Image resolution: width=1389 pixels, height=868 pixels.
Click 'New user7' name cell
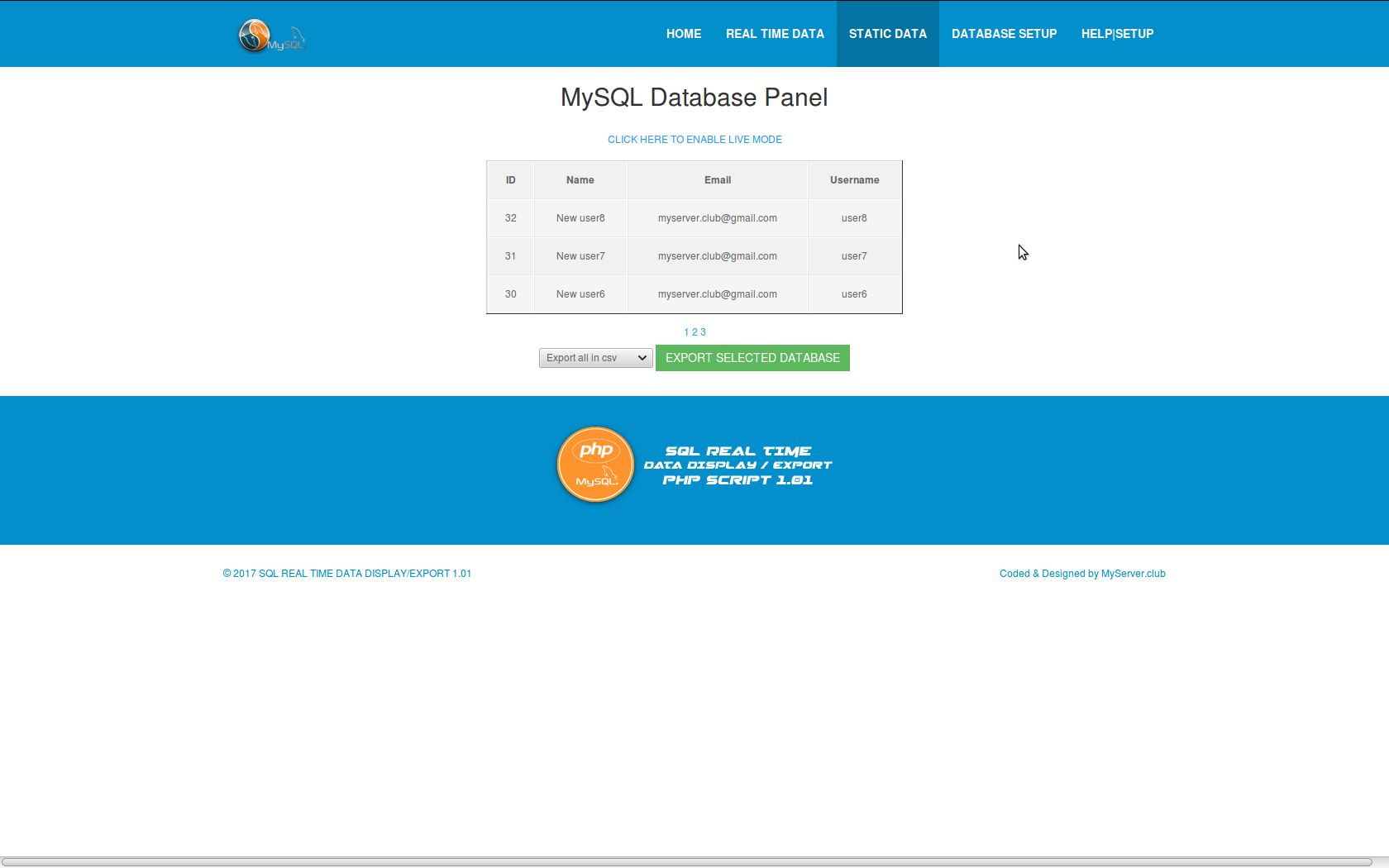point(580,256)
